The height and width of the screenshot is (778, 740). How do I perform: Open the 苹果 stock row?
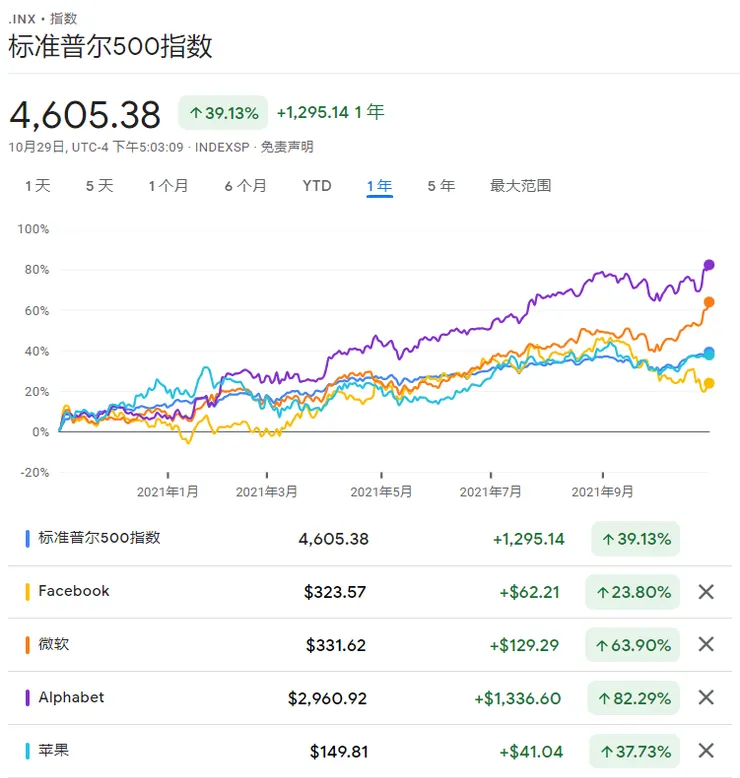coord(370,751)
